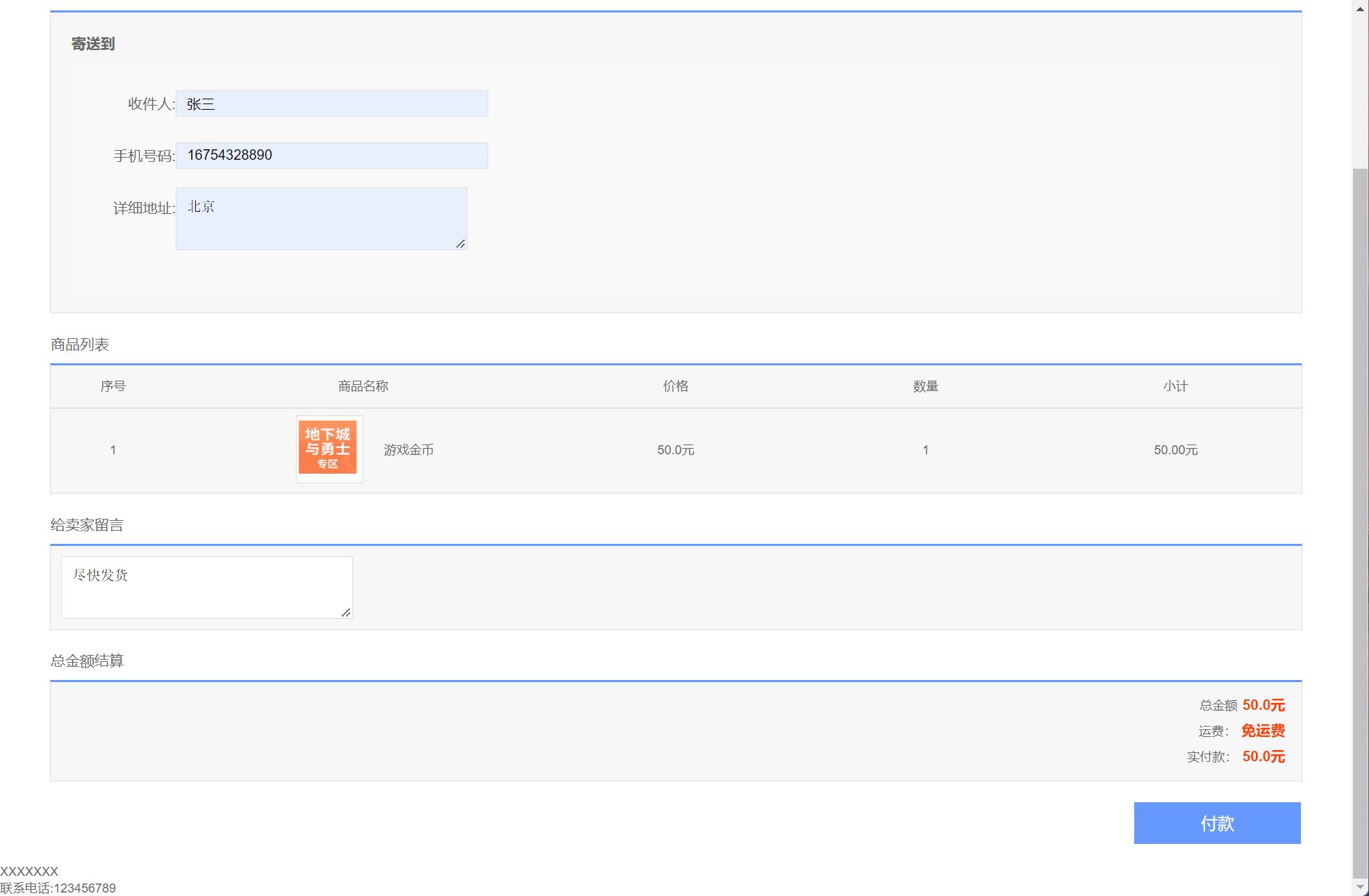This screenshot has width=1369, height=896.
Task: Click the 收件人 recipient name field
Action: 331,103
